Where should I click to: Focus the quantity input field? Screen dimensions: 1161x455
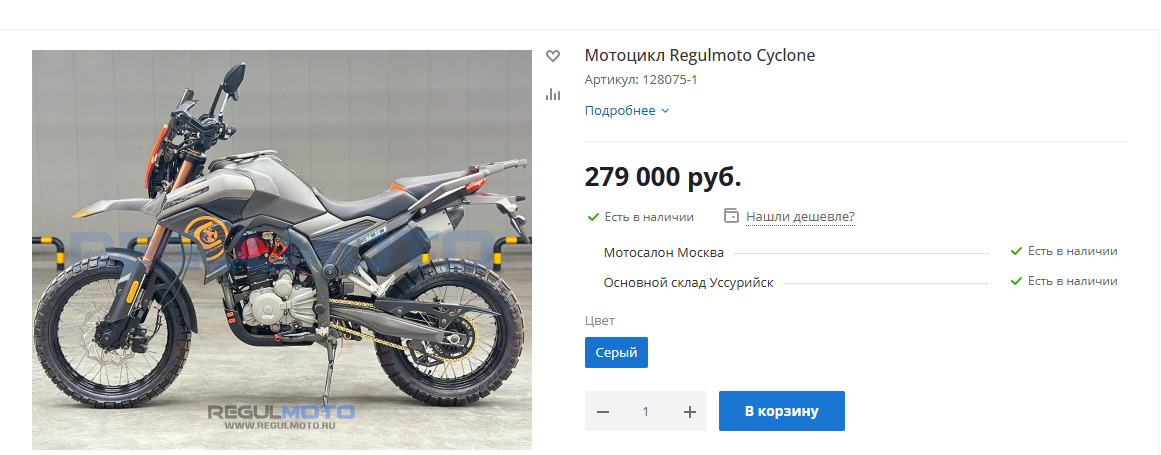[646, 411]
